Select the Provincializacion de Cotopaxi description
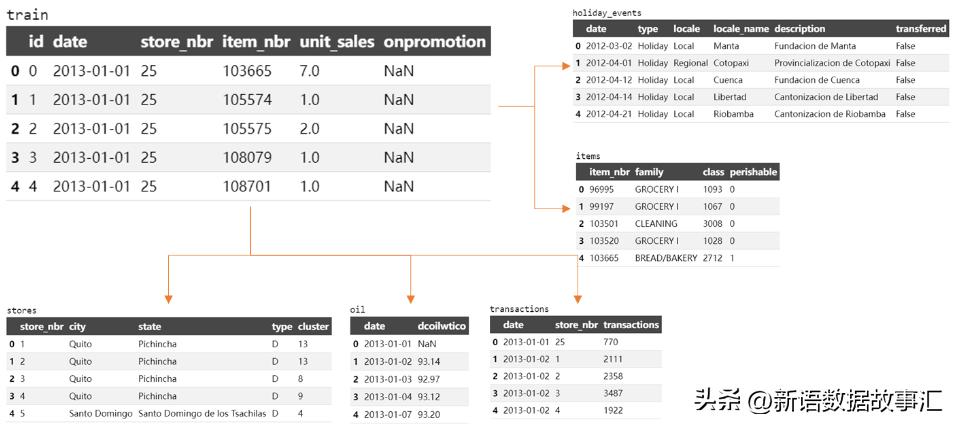Viewport: 955px width, 425px height. pos(831,63)
